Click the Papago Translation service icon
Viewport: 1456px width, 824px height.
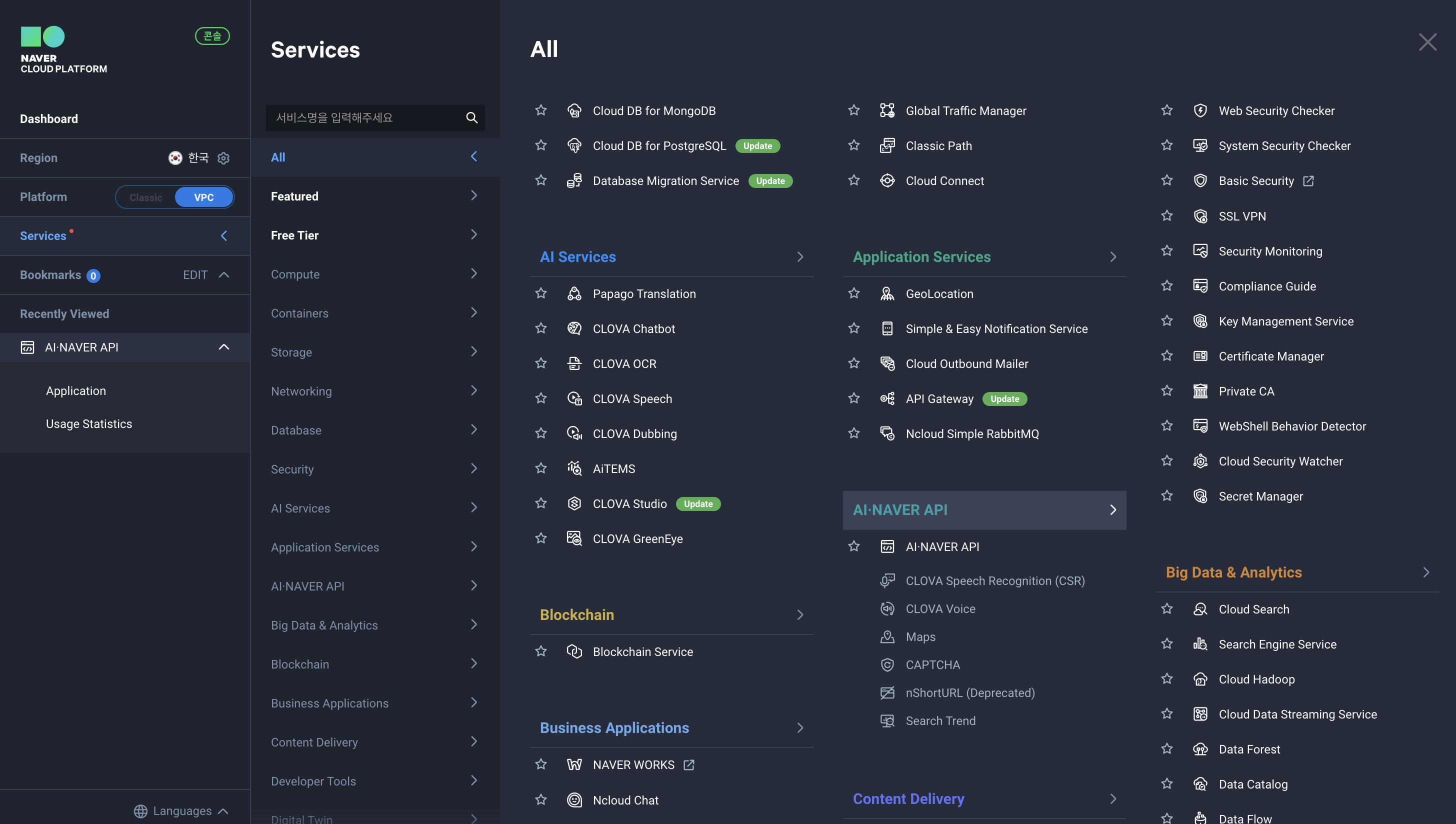point(574,293)
